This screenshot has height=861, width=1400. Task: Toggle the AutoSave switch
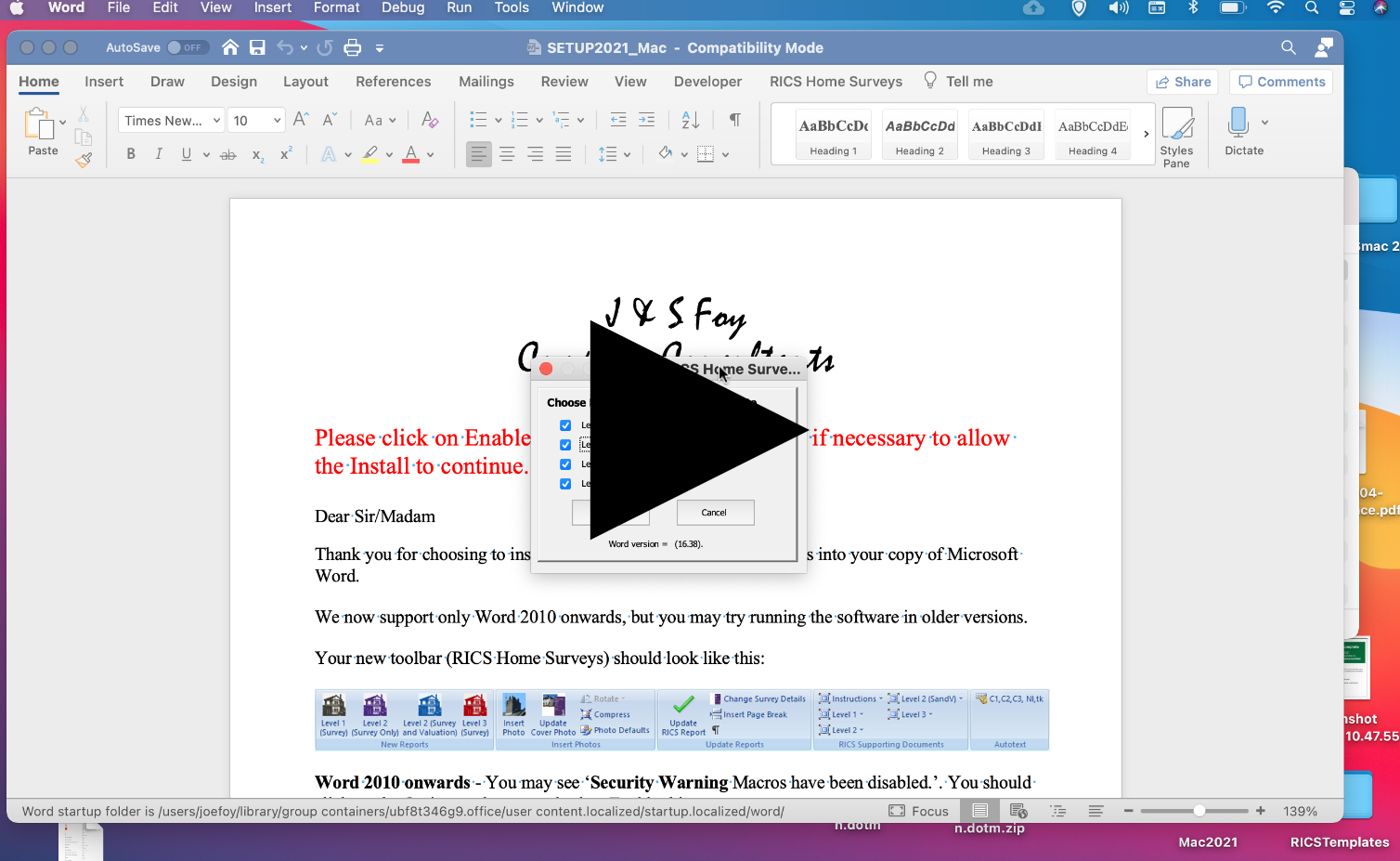pos(188,47)
